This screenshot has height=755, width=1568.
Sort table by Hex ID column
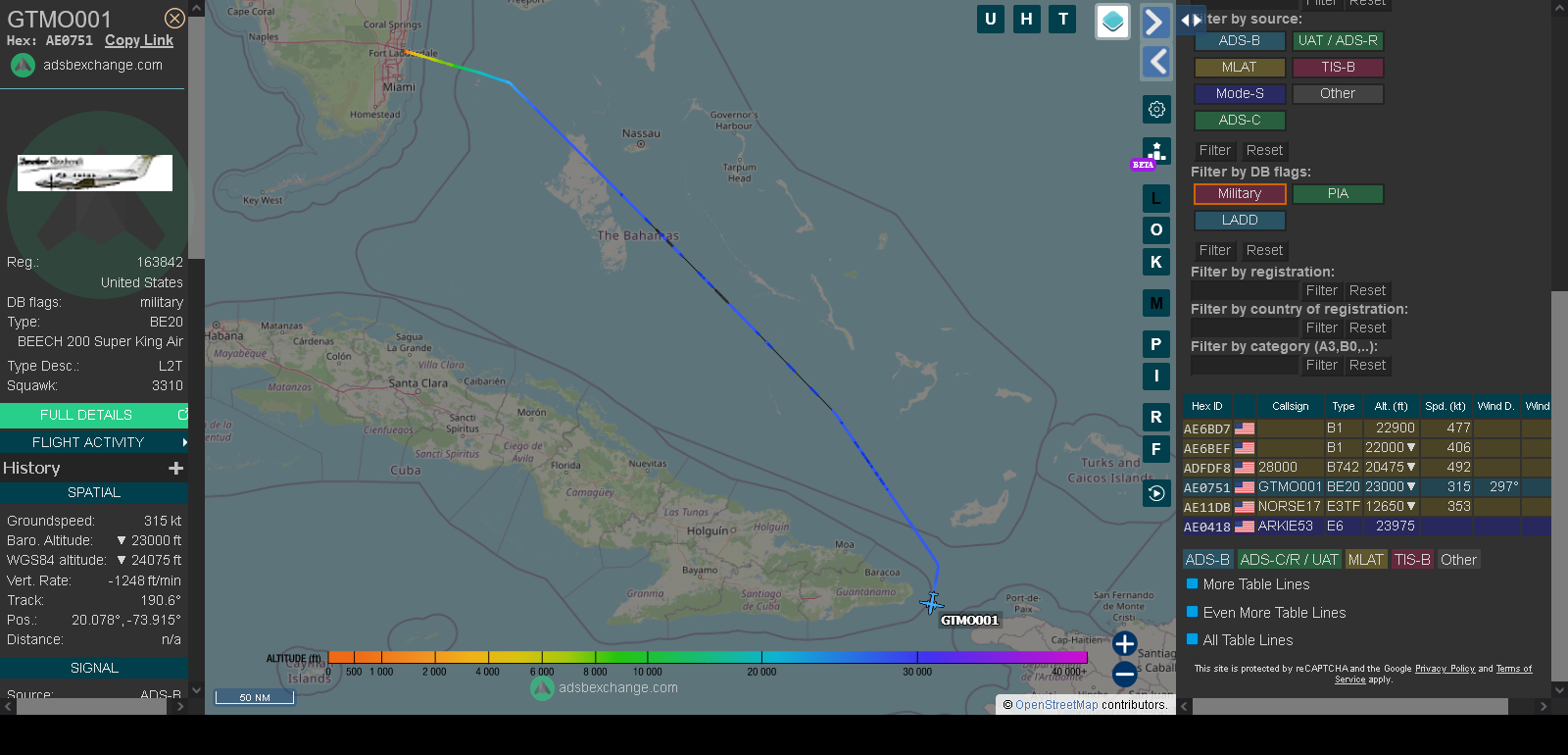click(x=1206, y=406)
